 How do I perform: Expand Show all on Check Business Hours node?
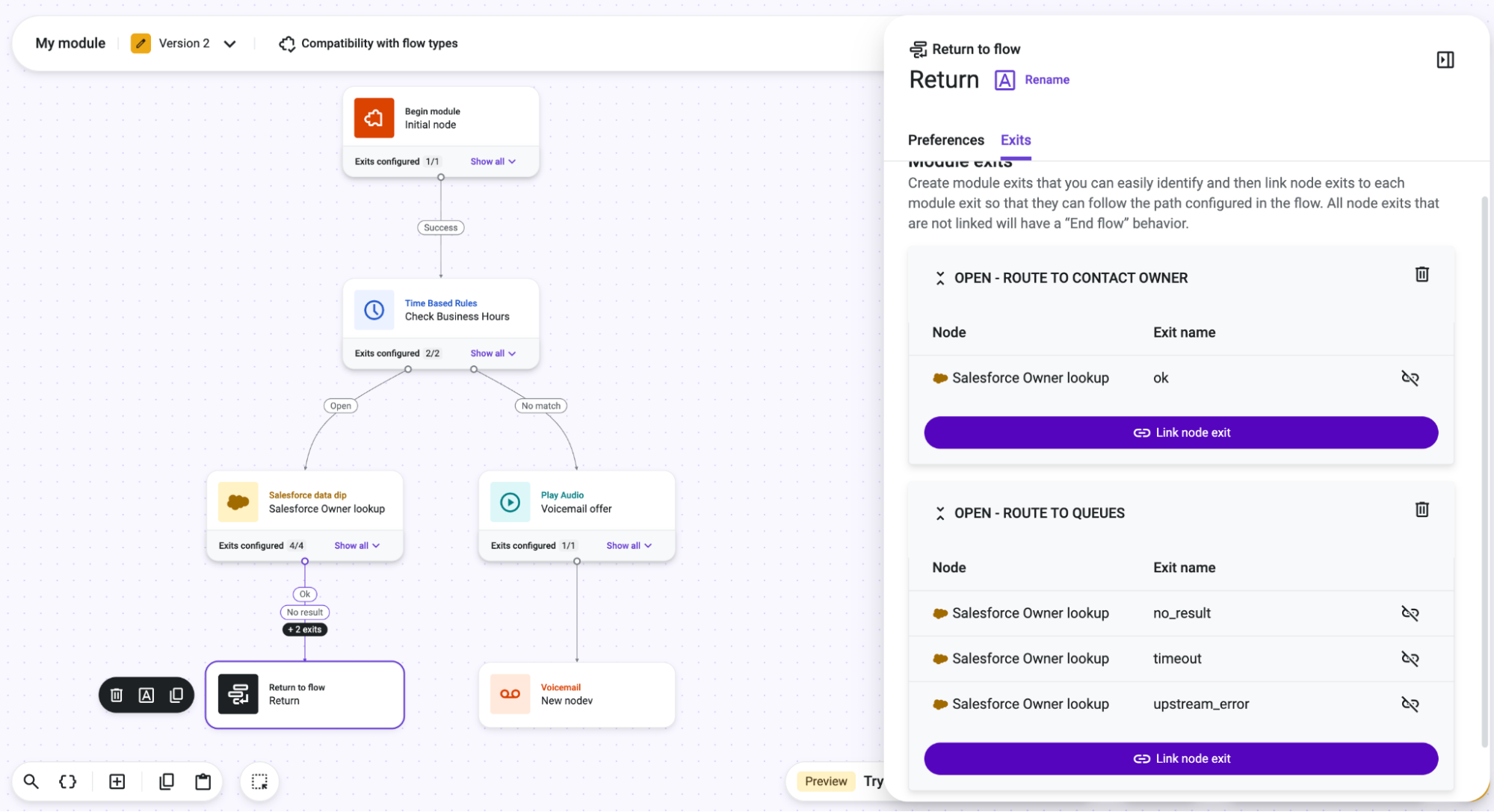point(493,353)
